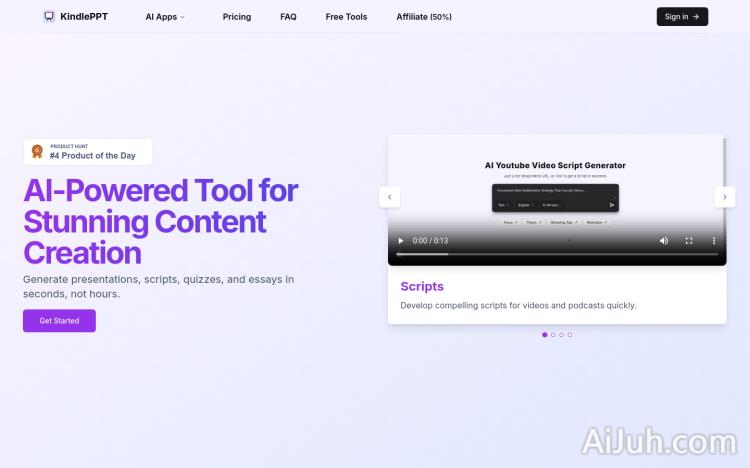Open the FAQ navigation item
Image resolution: width=750 pixels, height=468 pixels.
click(288, 17)
